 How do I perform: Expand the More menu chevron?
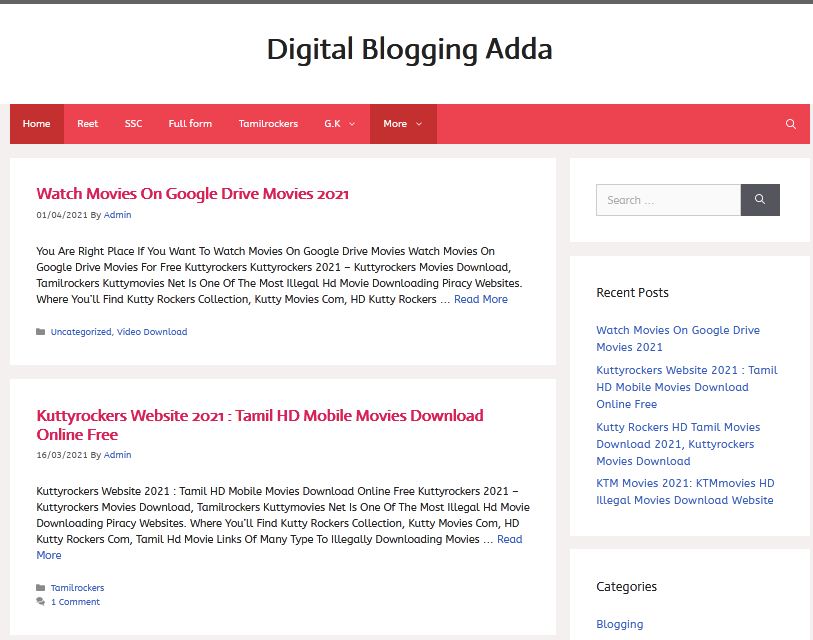point(419,124)
